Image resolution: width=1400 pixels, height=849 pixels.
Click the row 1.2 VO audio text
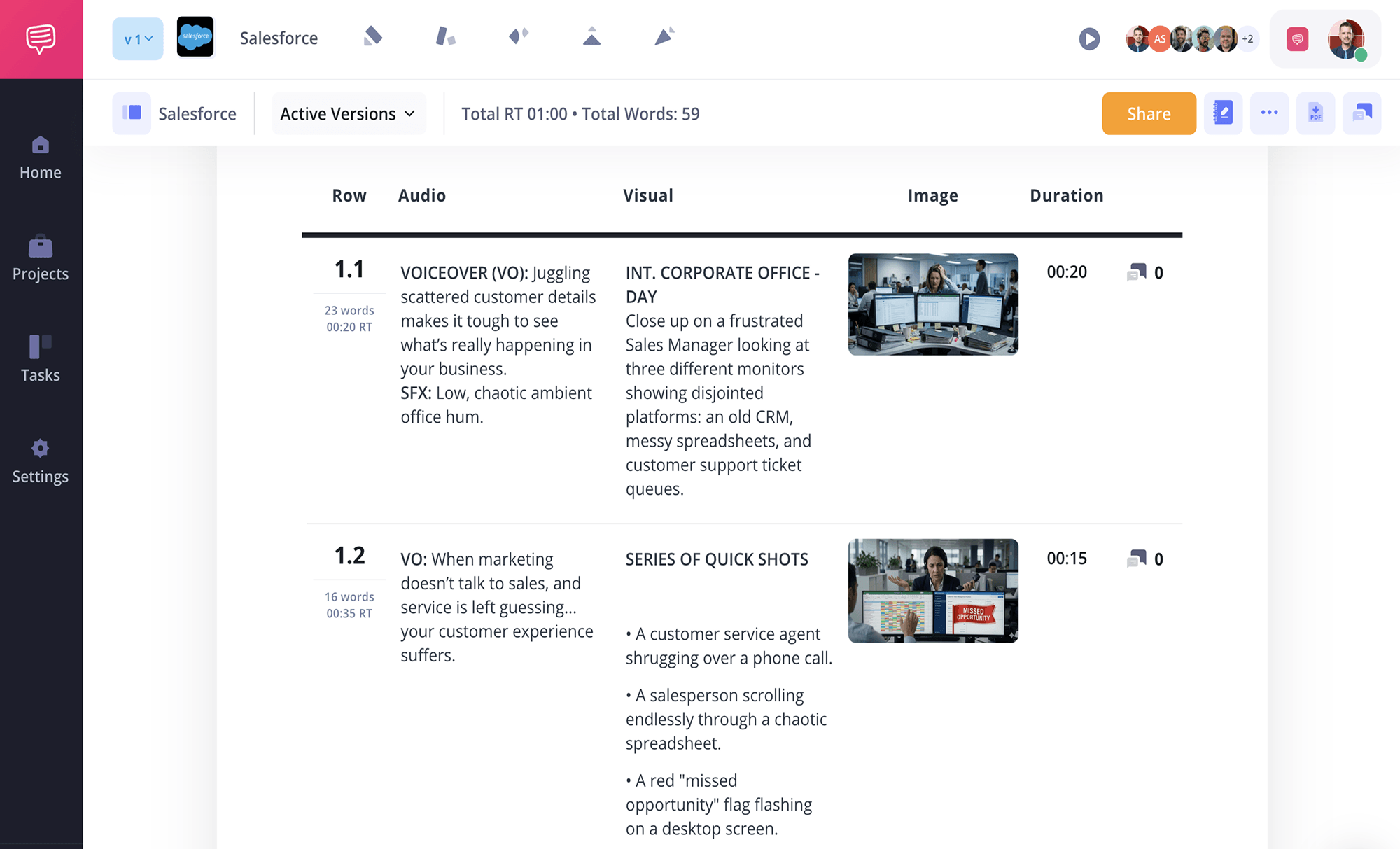click(x=497, y=607)
